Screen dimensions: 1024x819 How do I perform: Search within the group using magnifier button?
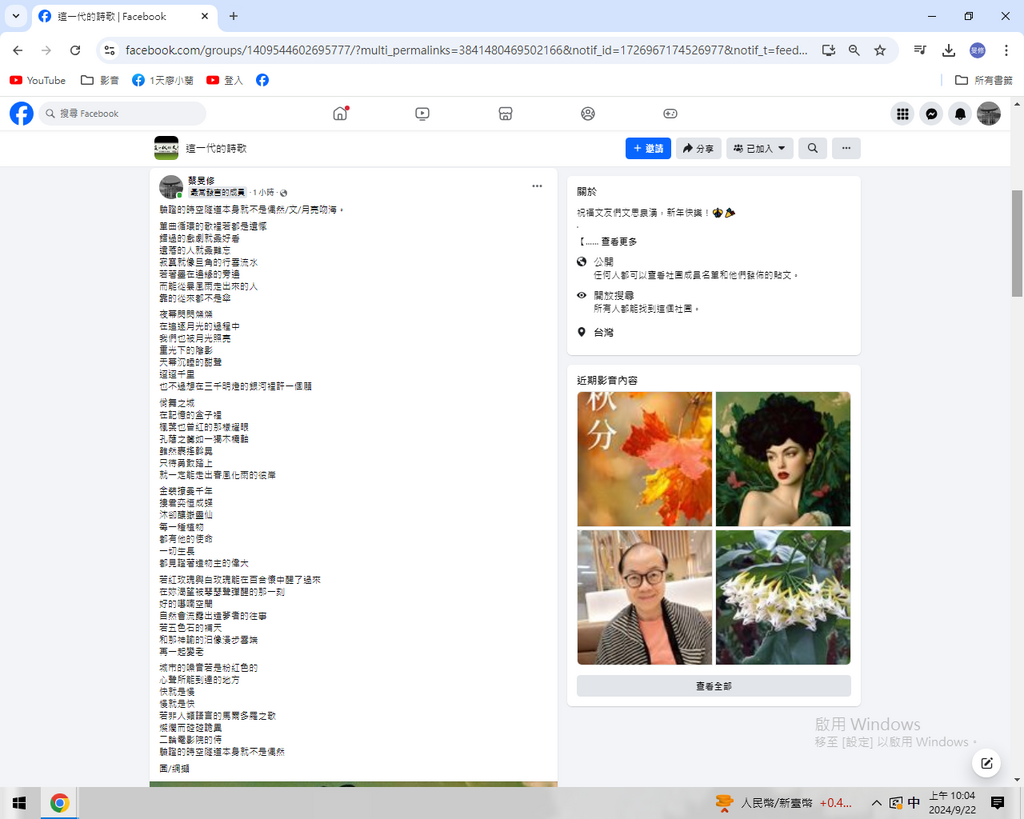click(x=812, y=148)
